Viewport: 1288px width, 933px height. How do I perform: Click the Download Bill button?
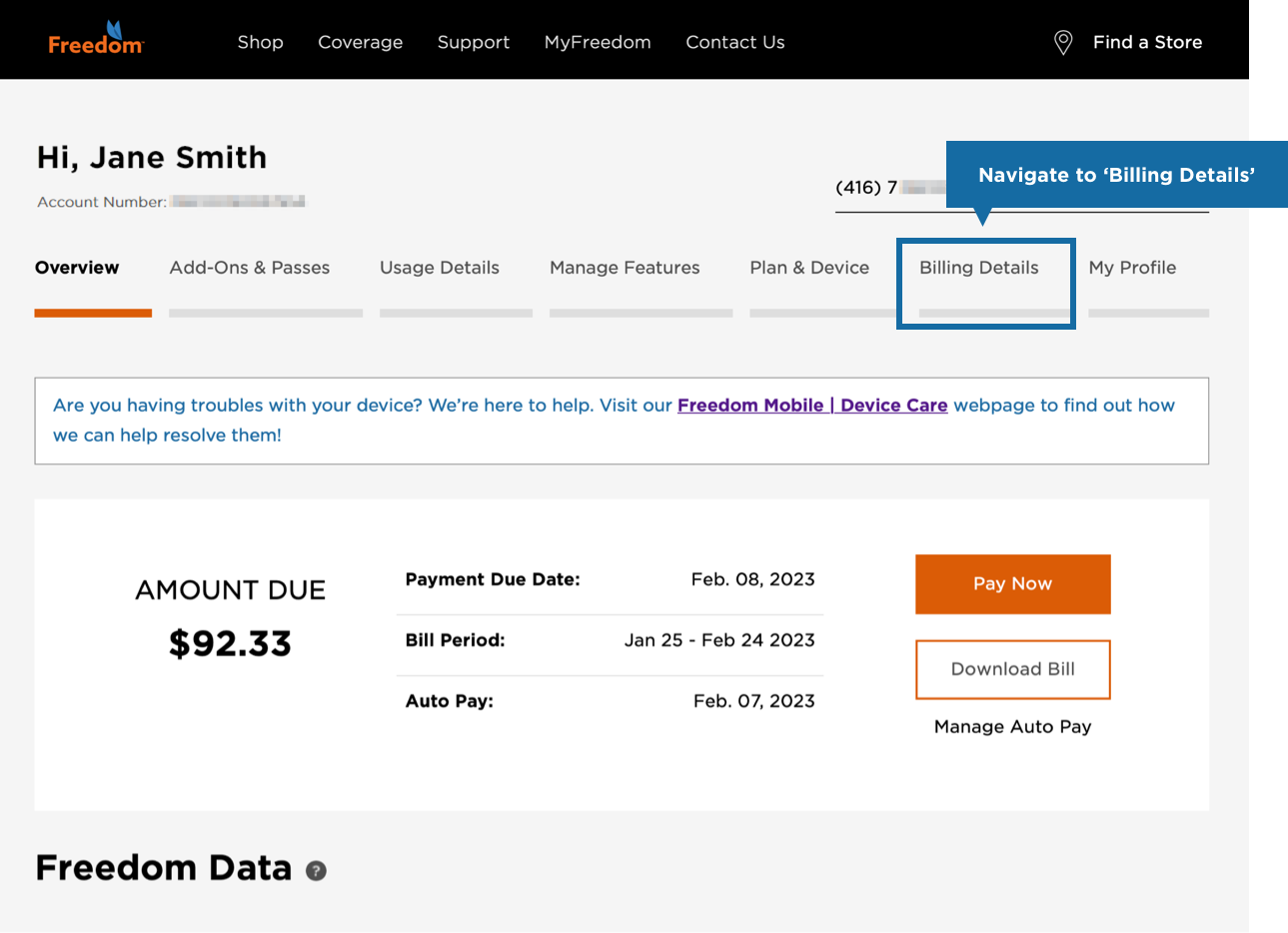(x=1013, y=669)
